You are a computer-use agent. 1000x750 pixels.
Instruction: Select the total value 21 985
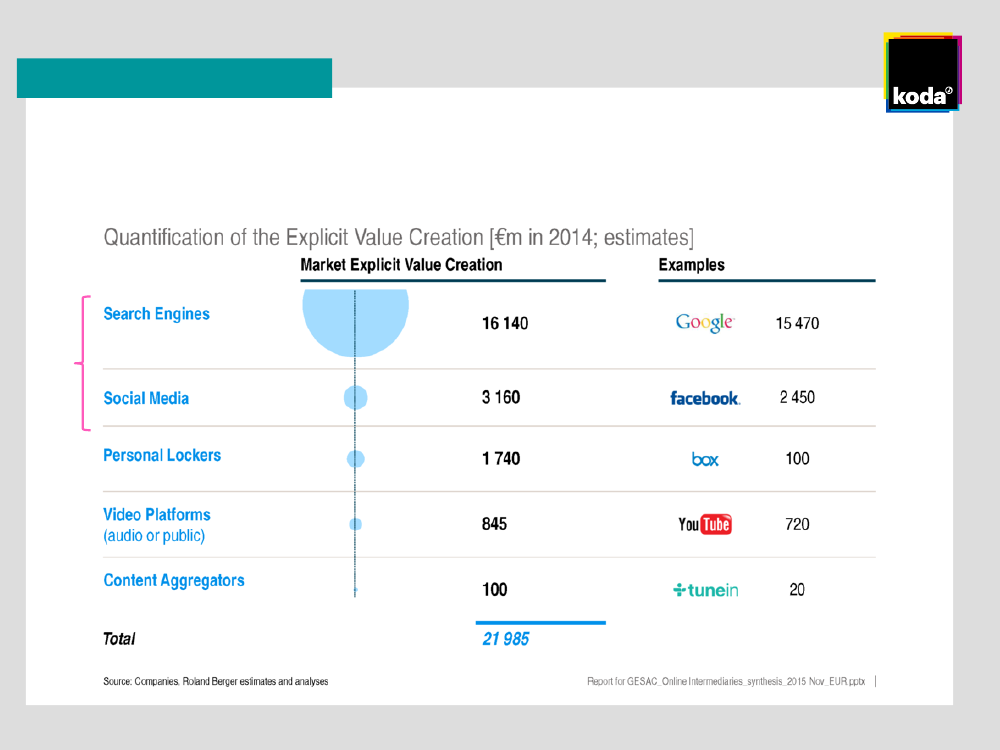click(505, 639)
